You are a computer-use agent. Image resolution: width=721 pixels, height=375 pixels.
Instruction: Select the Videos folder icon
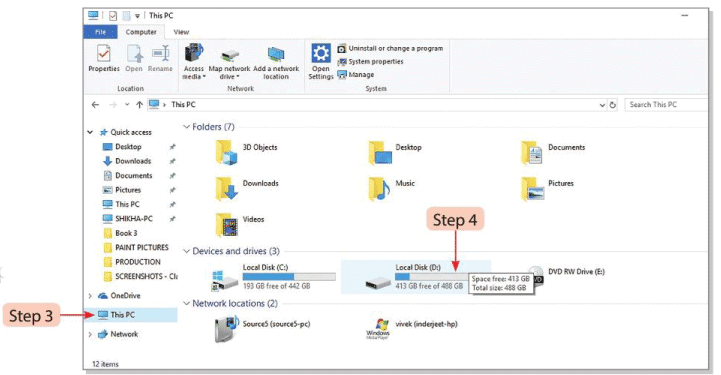[x=226, y=225]
